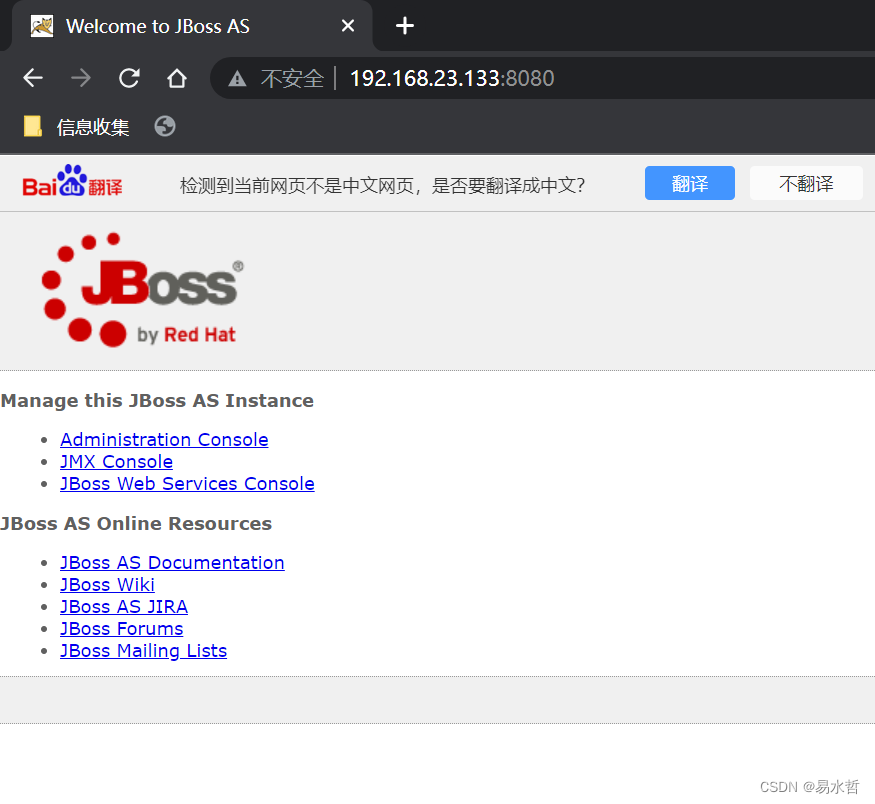Visit the JBoss Wiki link

107,585
